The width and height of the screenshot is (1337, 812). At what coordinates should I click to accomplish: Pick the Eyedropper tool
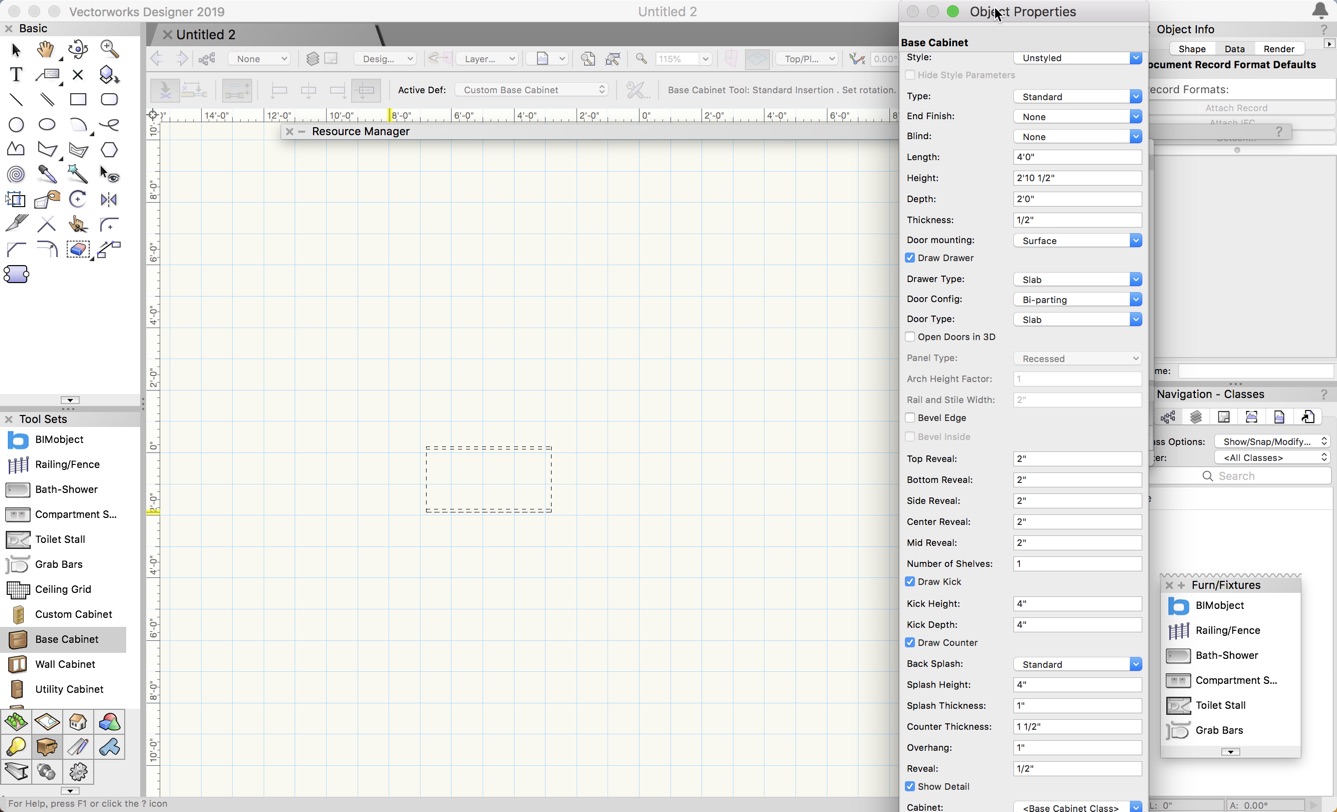click(x=47, y=174)
